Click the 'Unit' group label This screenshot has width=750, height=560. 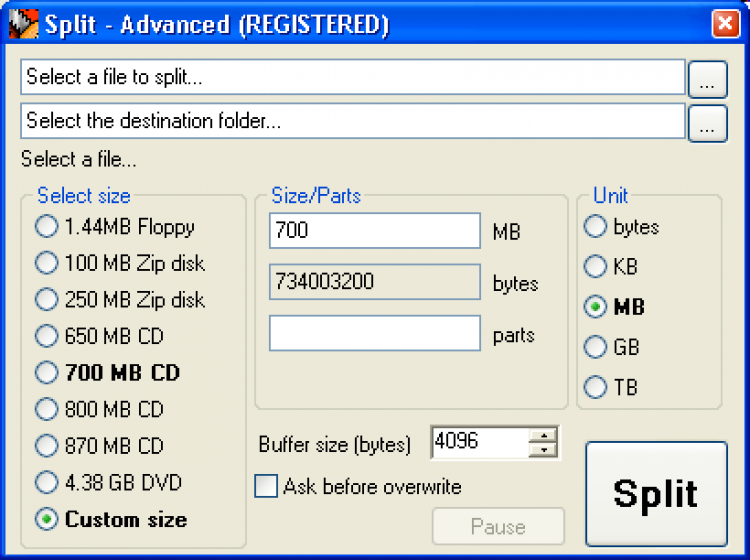click(x=610, y=196)
